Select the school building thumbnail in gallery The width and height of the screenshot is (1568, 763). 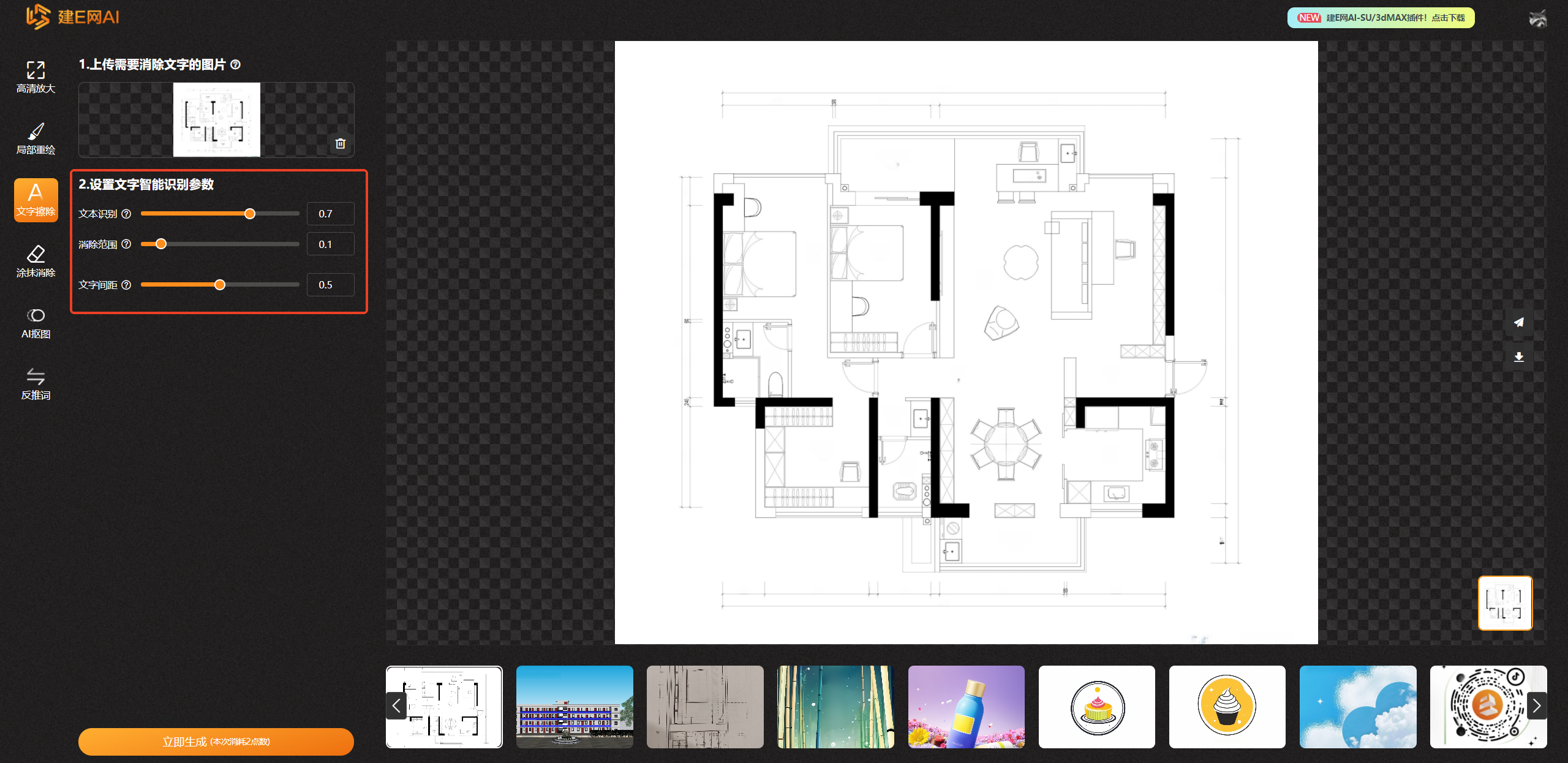pyautogui.click(x=574, y=707)
